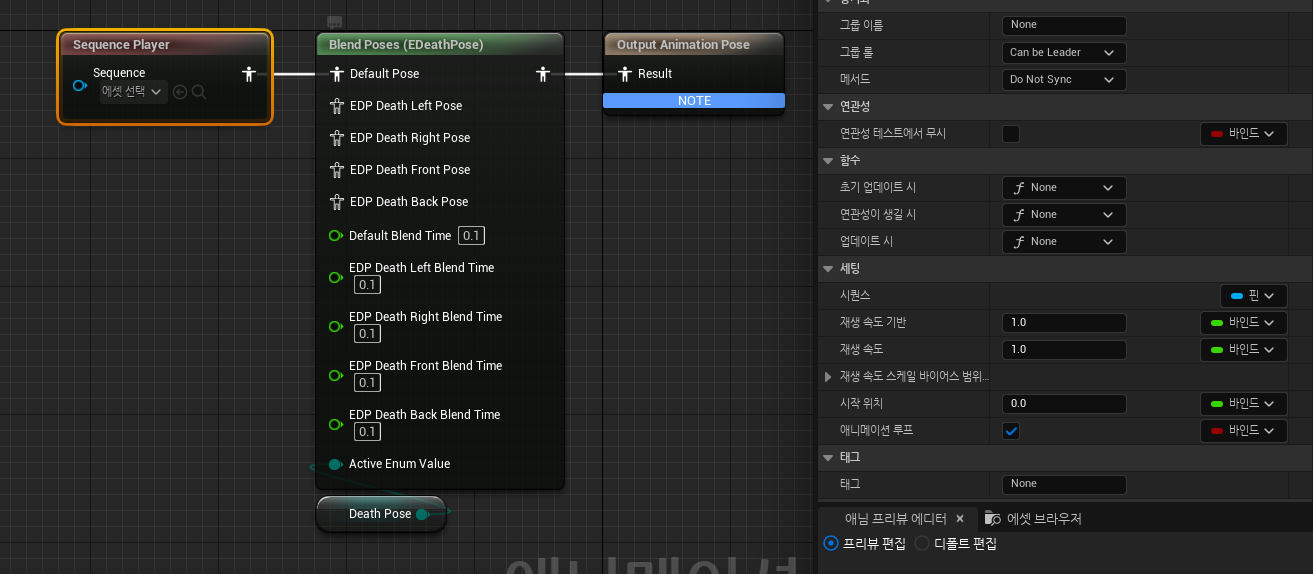
Task: Click the EDP Death Left Blend Time pin
Action: point(336,277)
